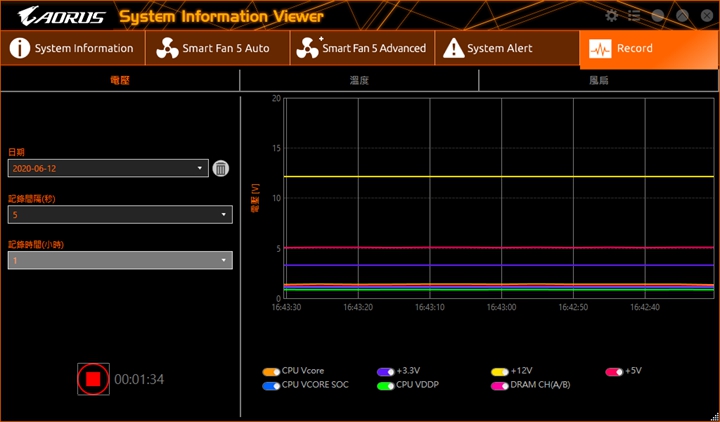The image size is (720, 422).
Task: Toggle the CPU VCORE SOC series switch
Action: 271,385
